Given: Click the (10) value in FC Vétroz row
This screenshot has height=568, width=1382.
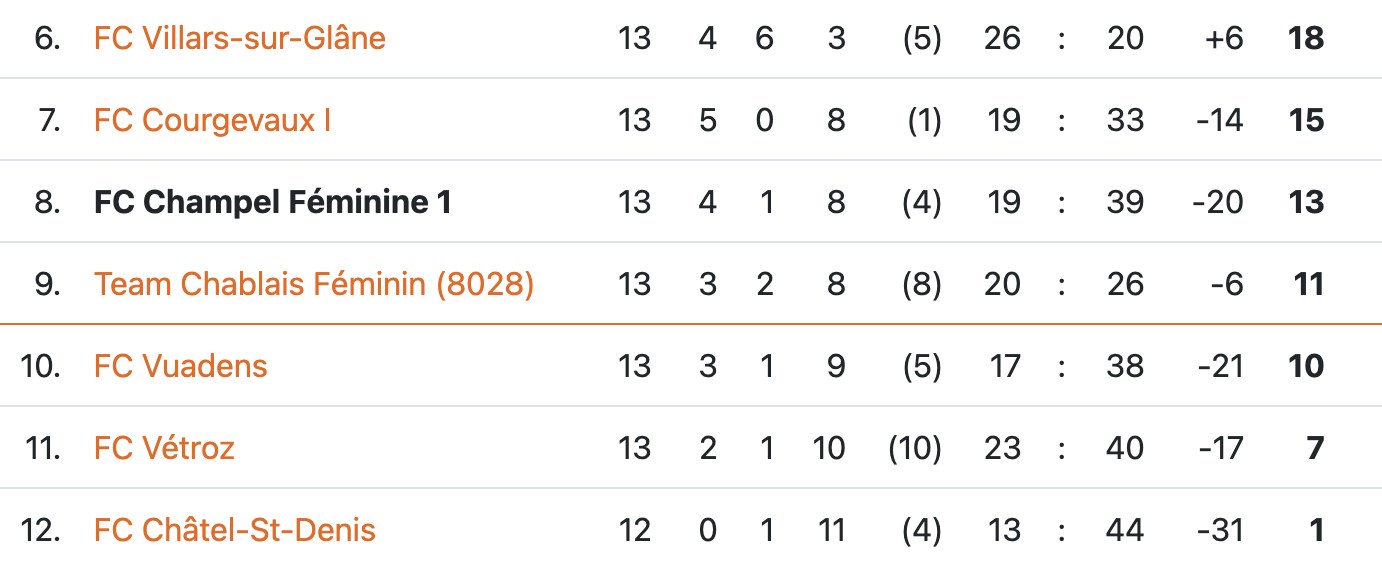Looking at the screenshot, I should coord(914,448).
